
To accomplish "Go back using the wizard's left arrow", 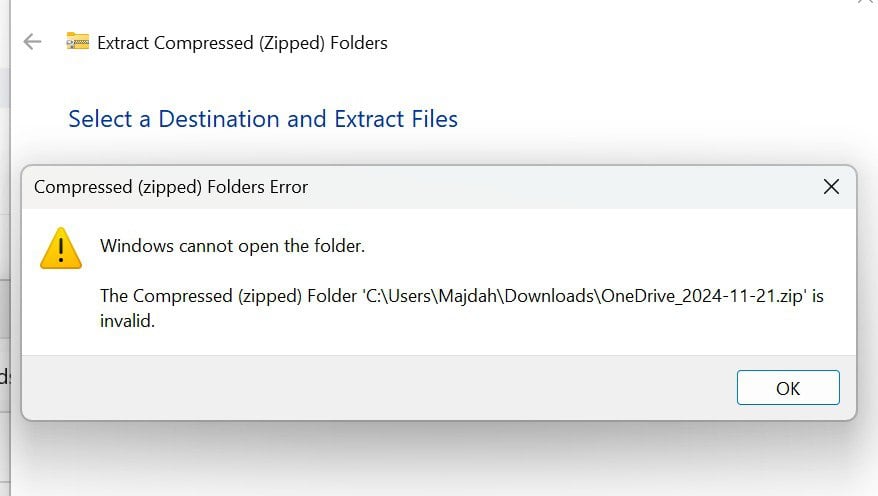I will pos(32,42).
